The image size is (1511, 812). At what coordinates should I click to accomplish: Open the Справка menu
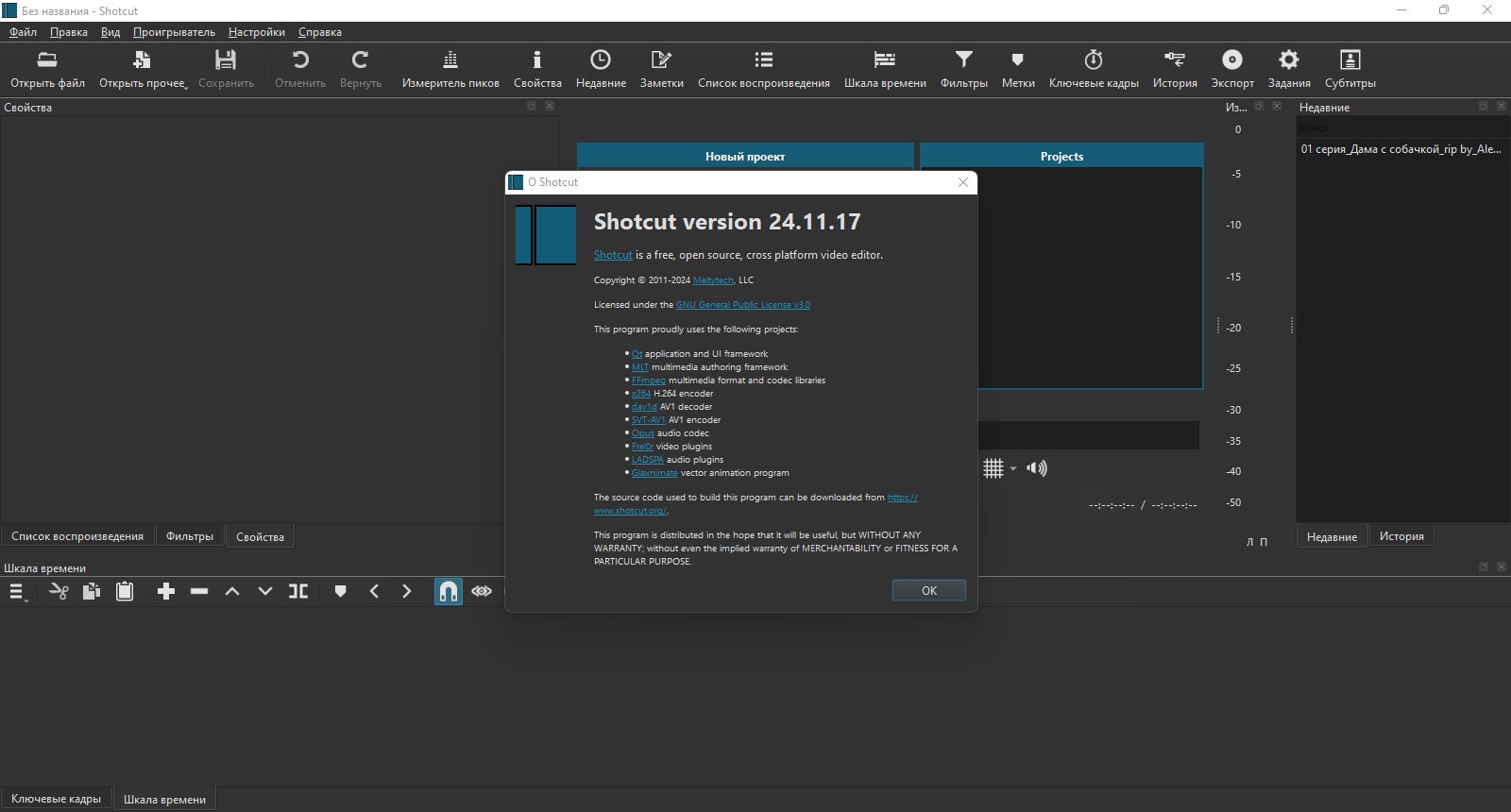click(320, 32)
